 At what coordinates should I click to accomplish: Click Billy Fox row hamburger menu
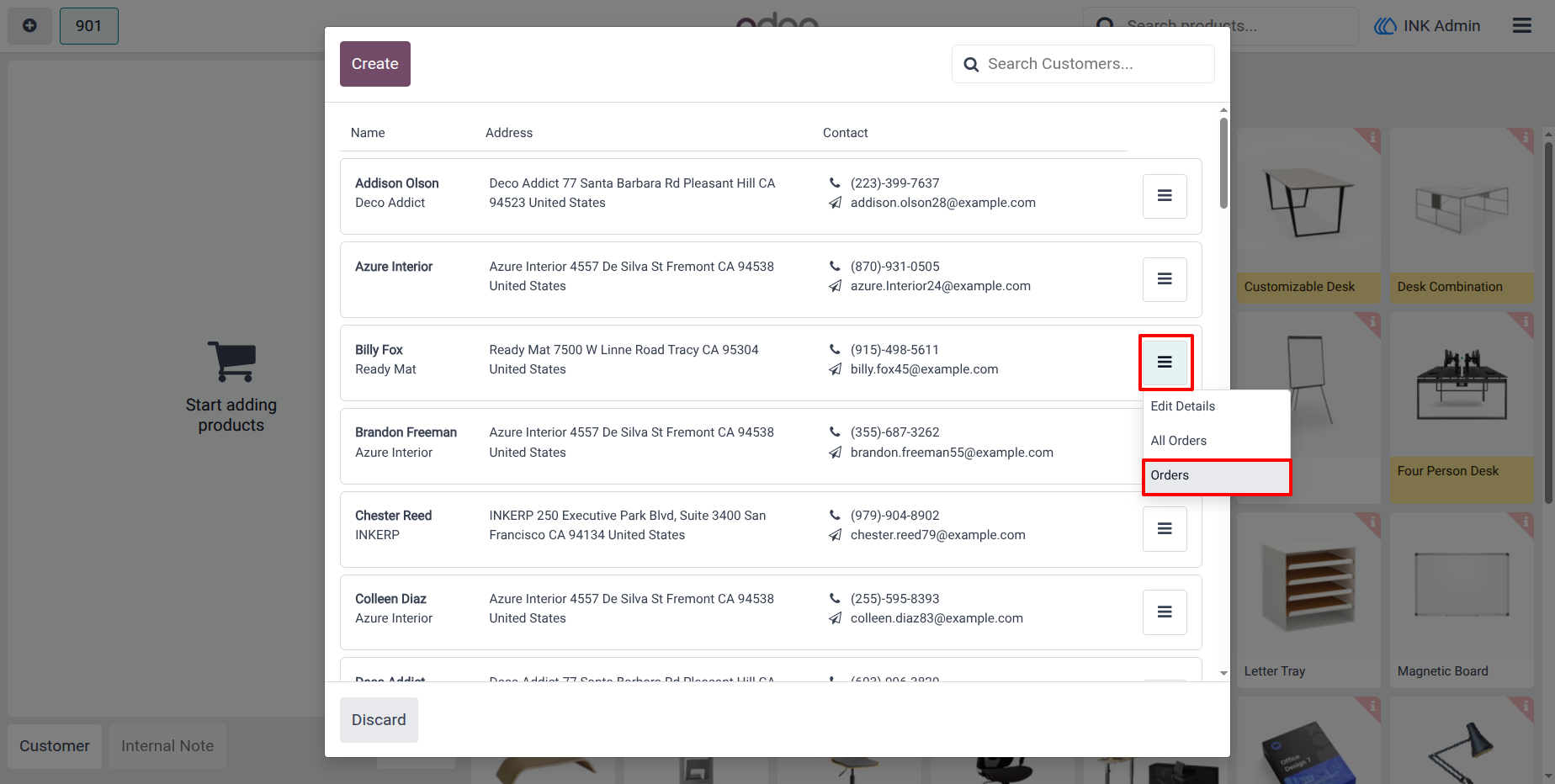[x=1165, y=363]
